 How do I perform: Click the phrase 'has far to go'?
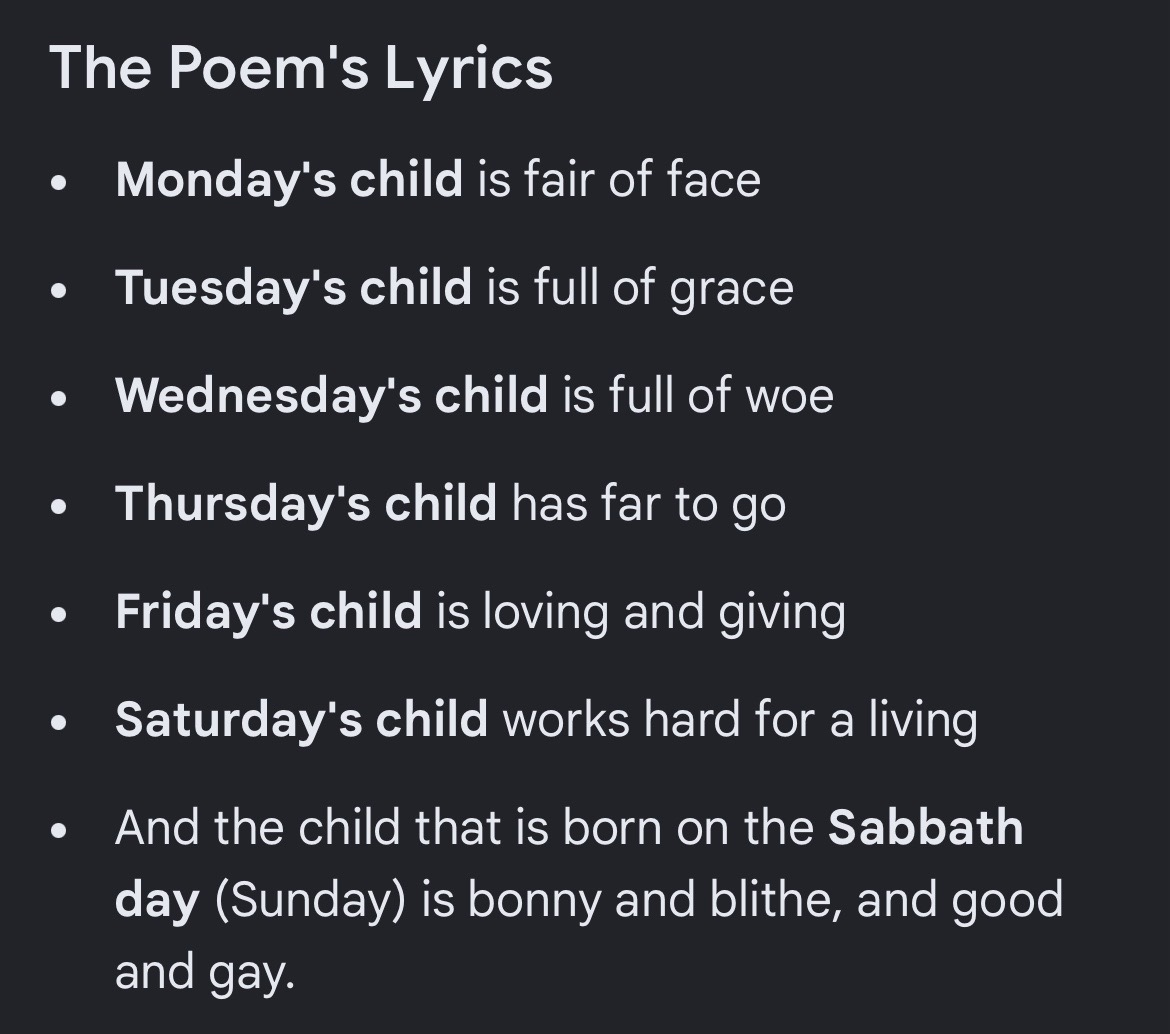649,505
